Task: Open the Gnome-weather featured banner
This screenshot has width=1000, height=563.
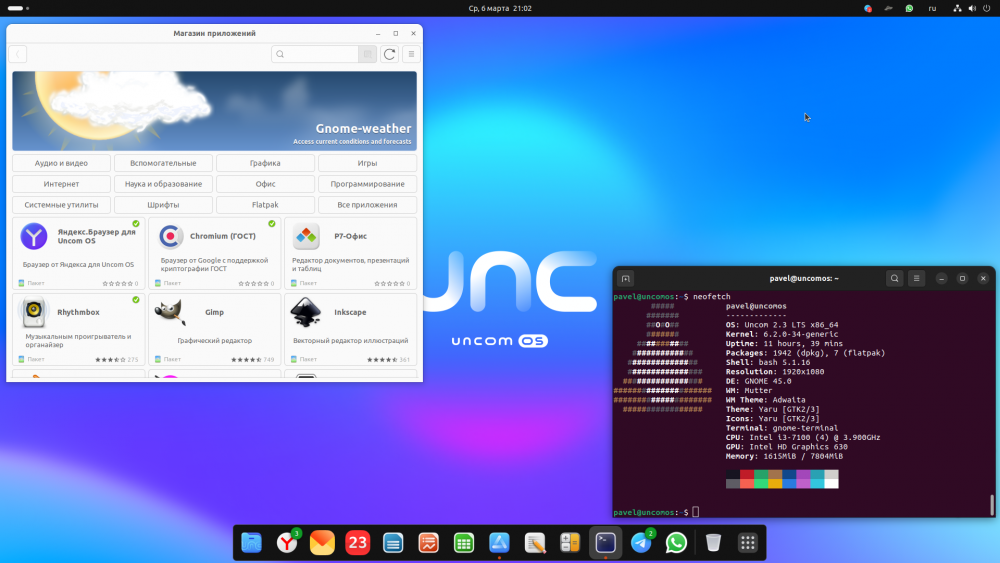Action: 214,111
